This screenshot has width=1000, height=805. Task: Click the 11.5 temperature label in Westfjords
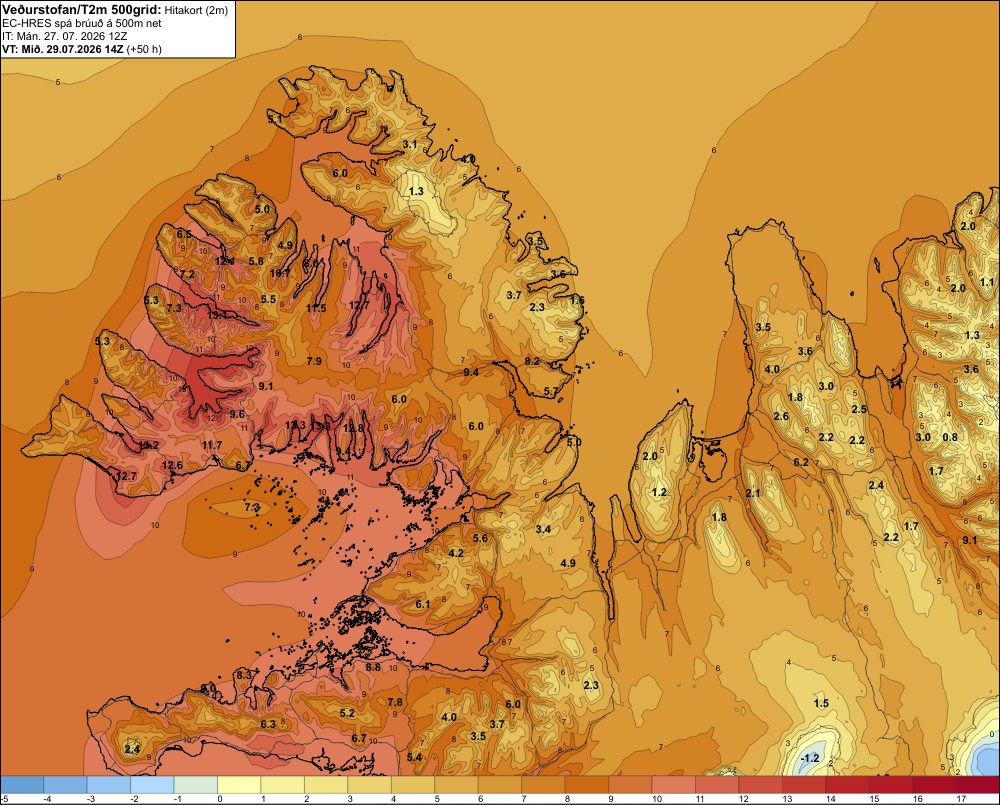316,308
